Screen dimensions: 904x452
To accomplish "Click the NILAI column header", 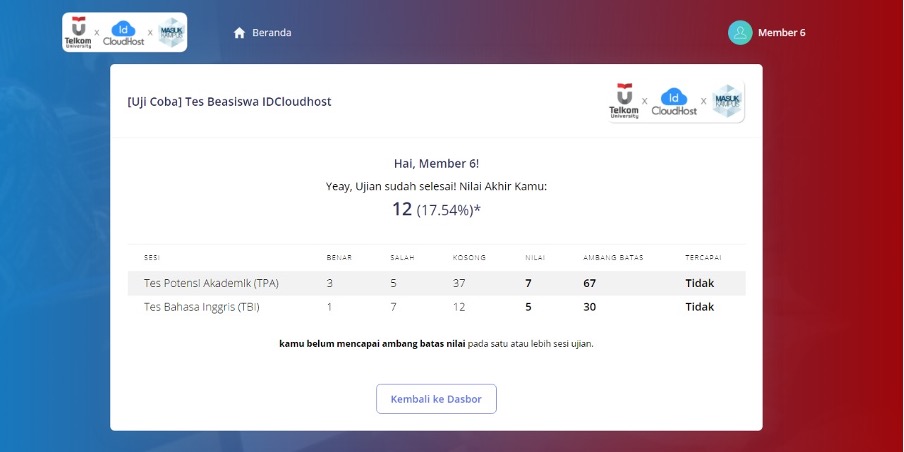I will point(535,257).
